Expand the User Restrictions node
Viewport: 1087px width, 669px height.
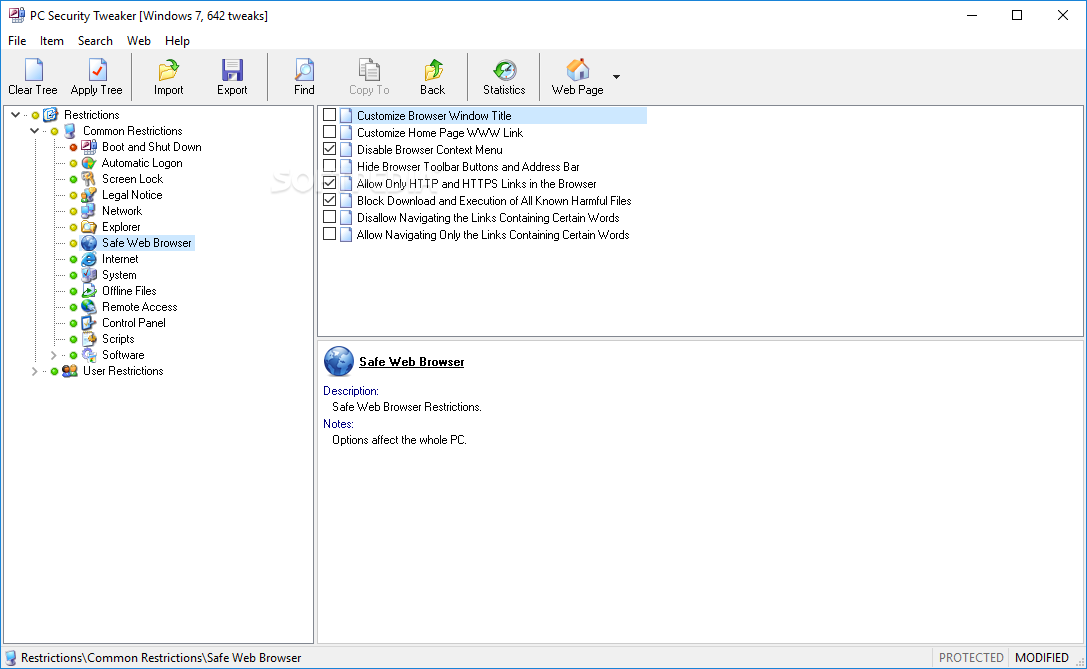click(x=34, y=371)
